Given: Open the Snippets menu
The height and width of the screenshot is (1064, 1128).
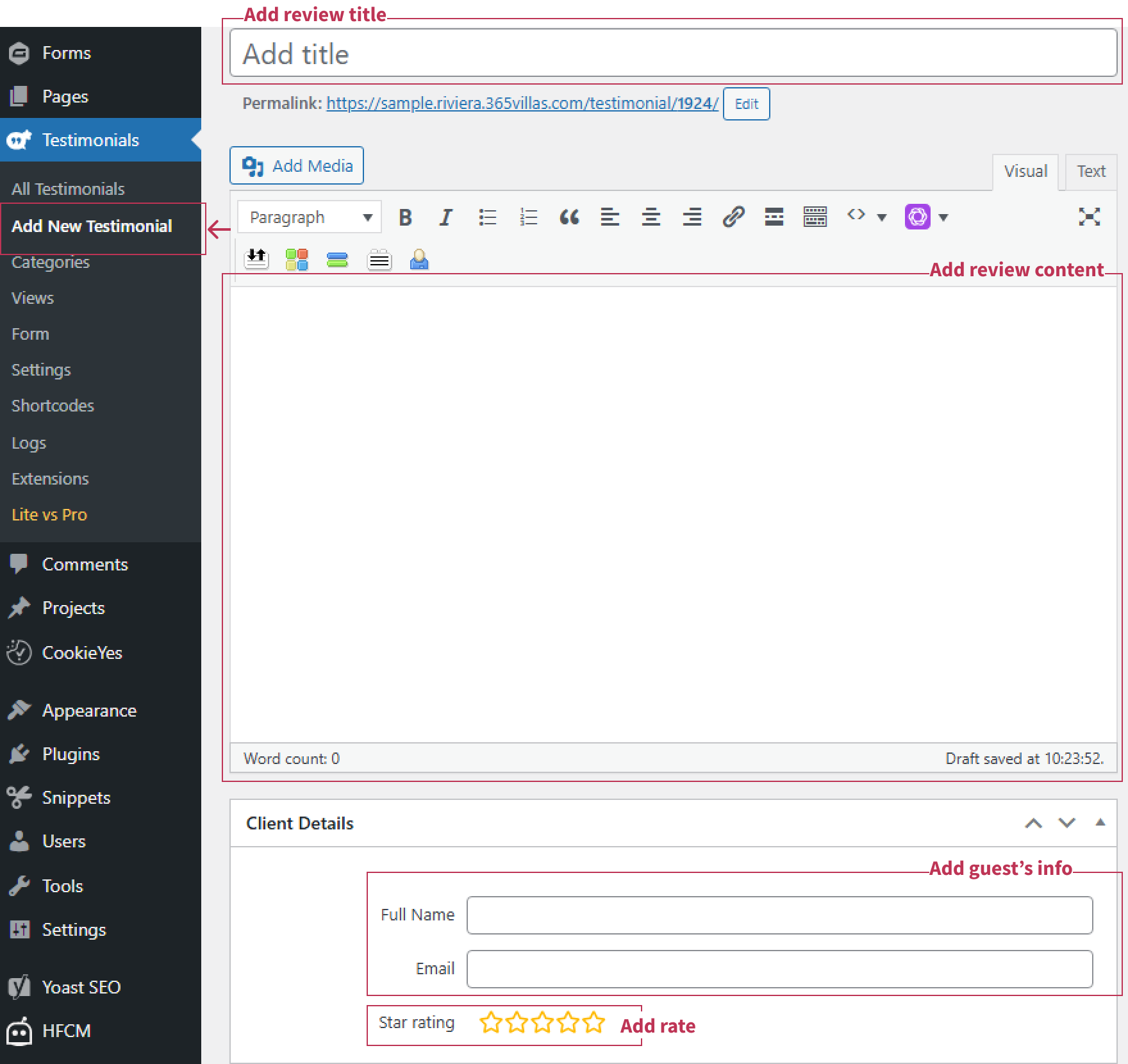Looking at the screenshot, I should (101, 797).
